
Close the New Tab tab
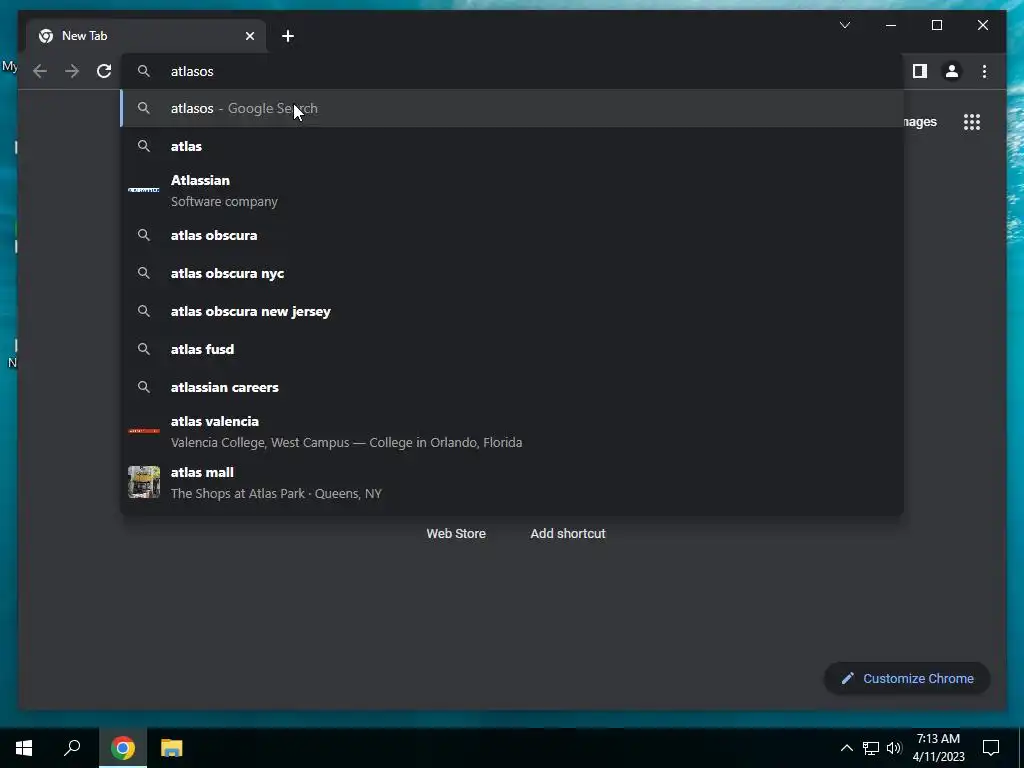[x=249, y=36]
